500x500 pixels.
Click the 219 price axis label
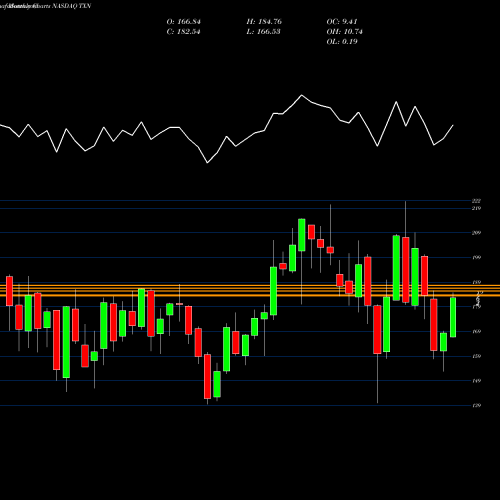coord(476,208)
